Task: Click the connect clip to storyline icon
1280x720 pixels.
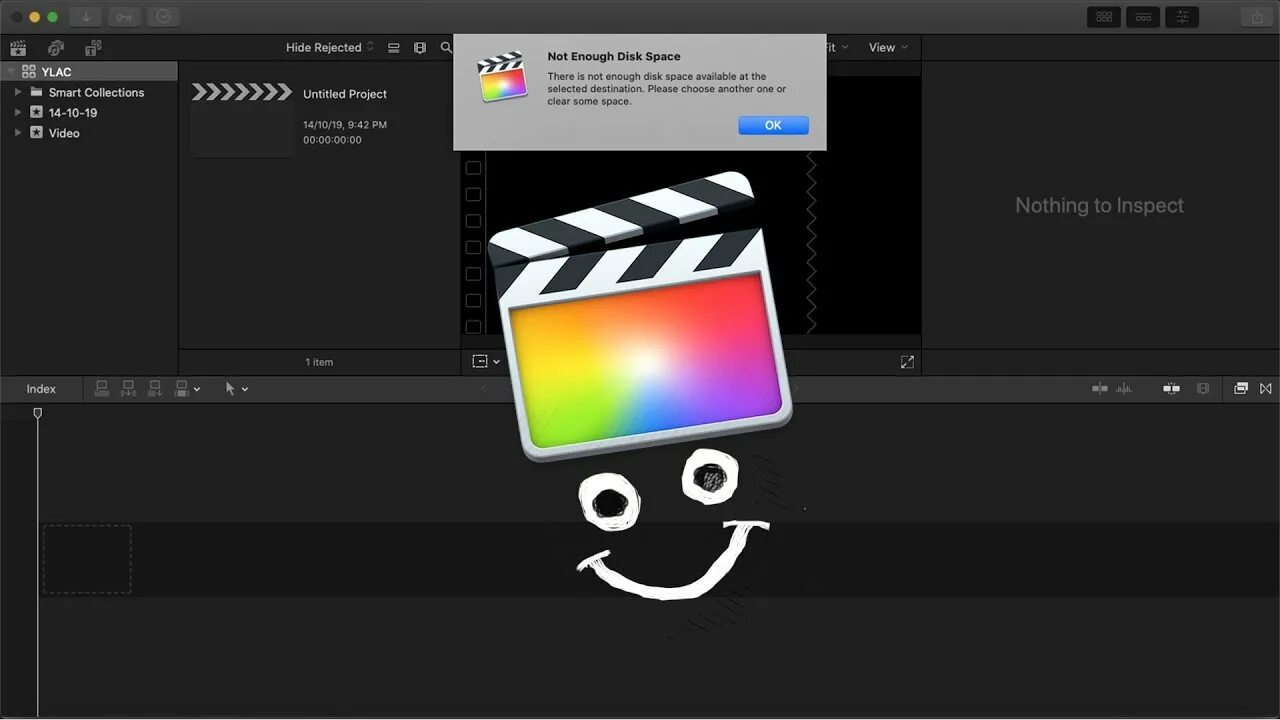Action: pyautogui.click(x=102, y=389)
